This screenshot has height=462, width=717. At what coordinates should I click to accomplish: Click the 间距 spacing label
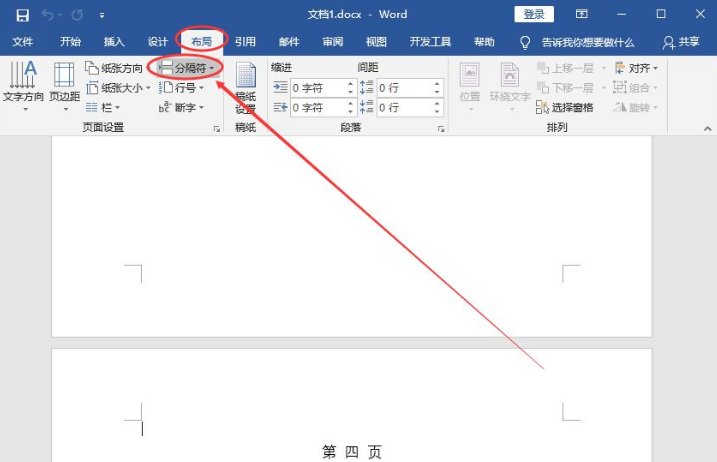(x=368, y=68)
